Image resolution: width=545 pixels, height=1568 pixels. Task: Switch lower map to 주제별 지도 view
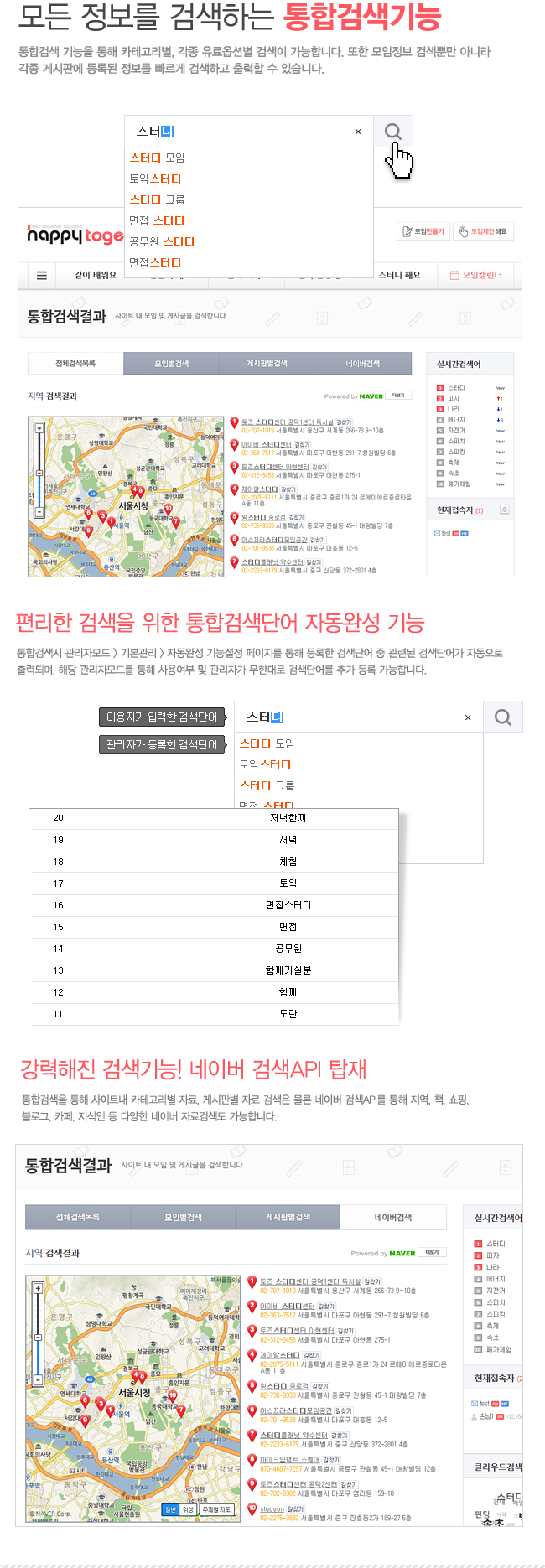click(x=216, y=1509)
